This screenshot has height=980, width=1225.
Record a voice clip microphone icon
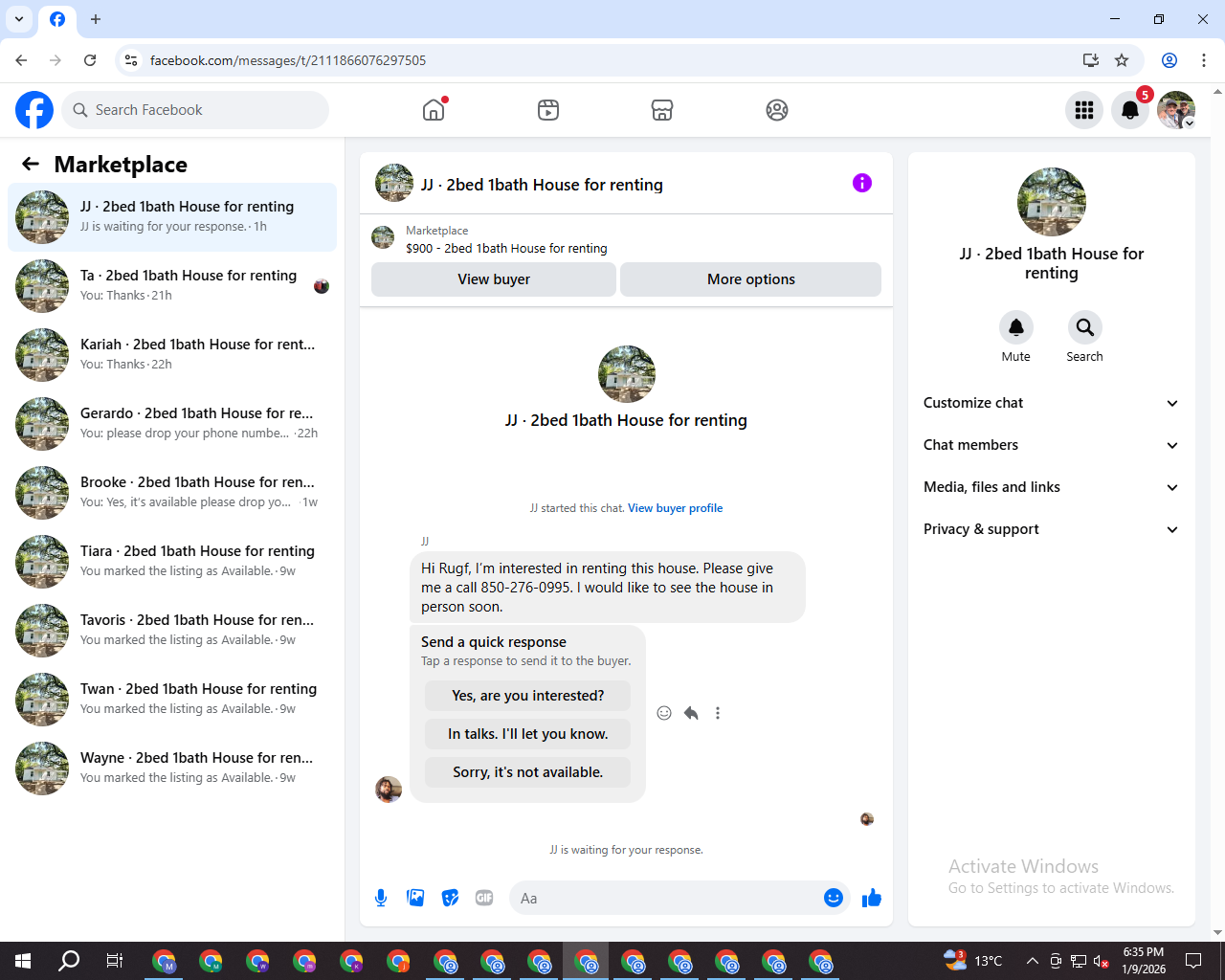pyautogui.click(x=381, y=898)
